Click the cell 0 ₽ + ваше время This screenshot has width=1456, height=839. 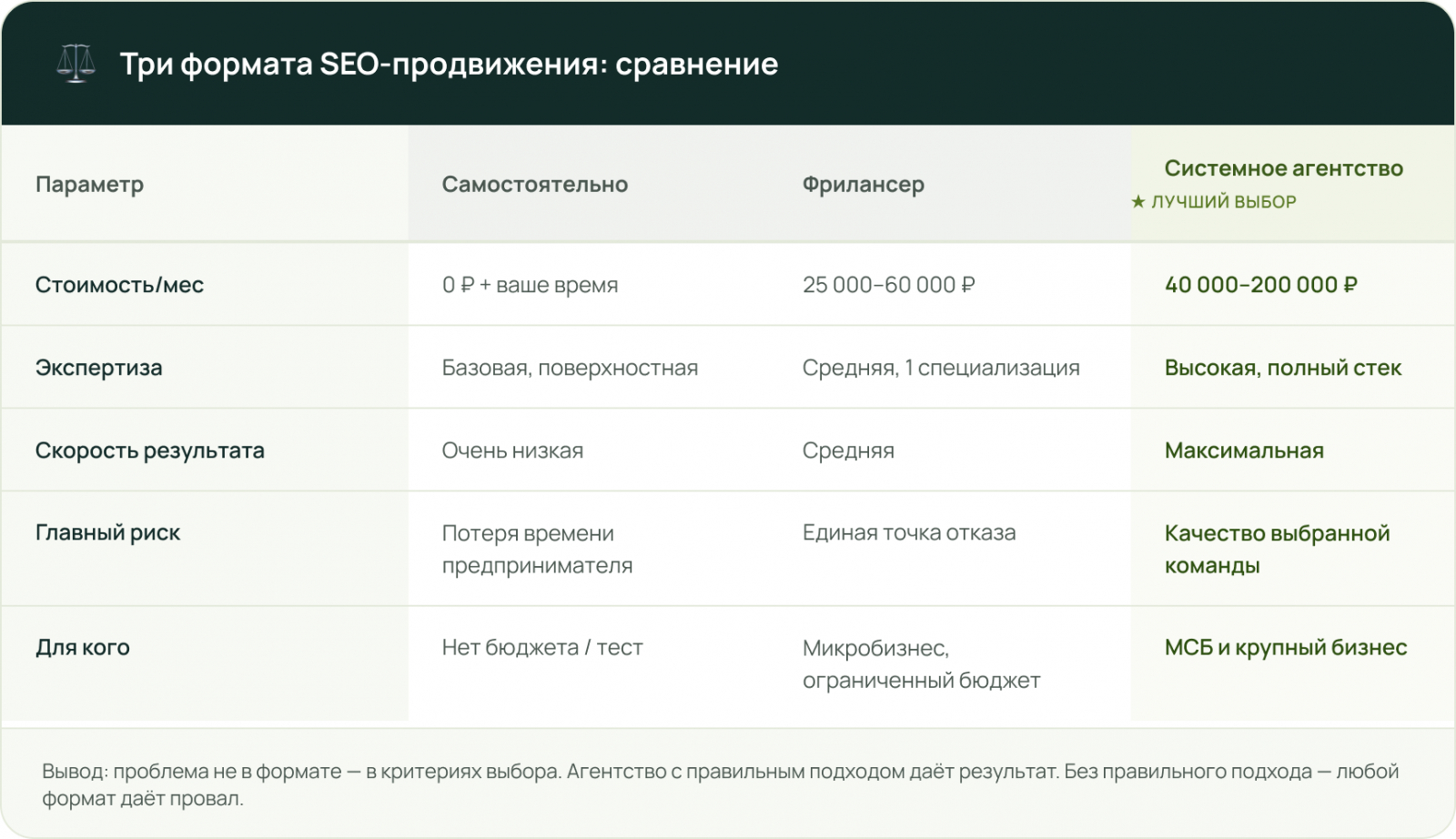click(530, 285)
